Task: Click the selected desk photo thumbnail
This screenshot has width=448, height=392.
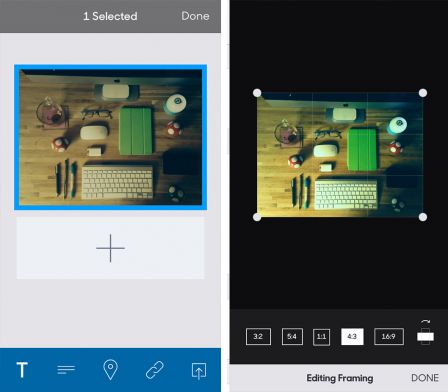Action: tap(110, 137)
